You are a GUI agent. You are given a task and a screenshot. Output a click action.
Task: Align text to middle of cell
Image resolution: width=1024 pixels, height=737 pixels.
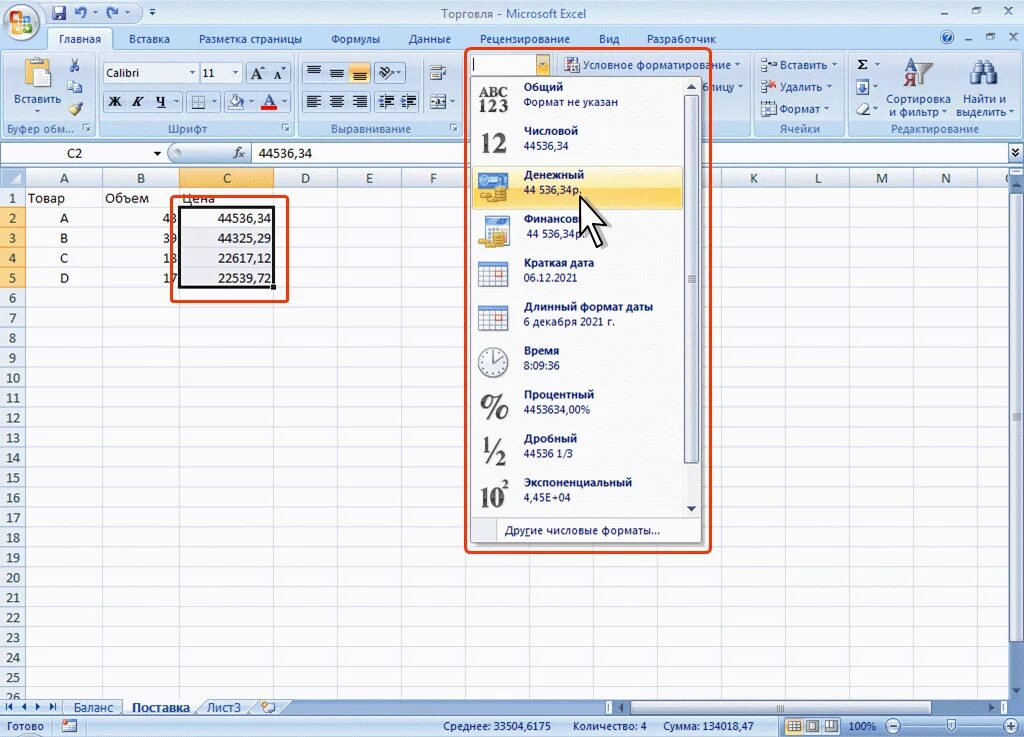337,72
